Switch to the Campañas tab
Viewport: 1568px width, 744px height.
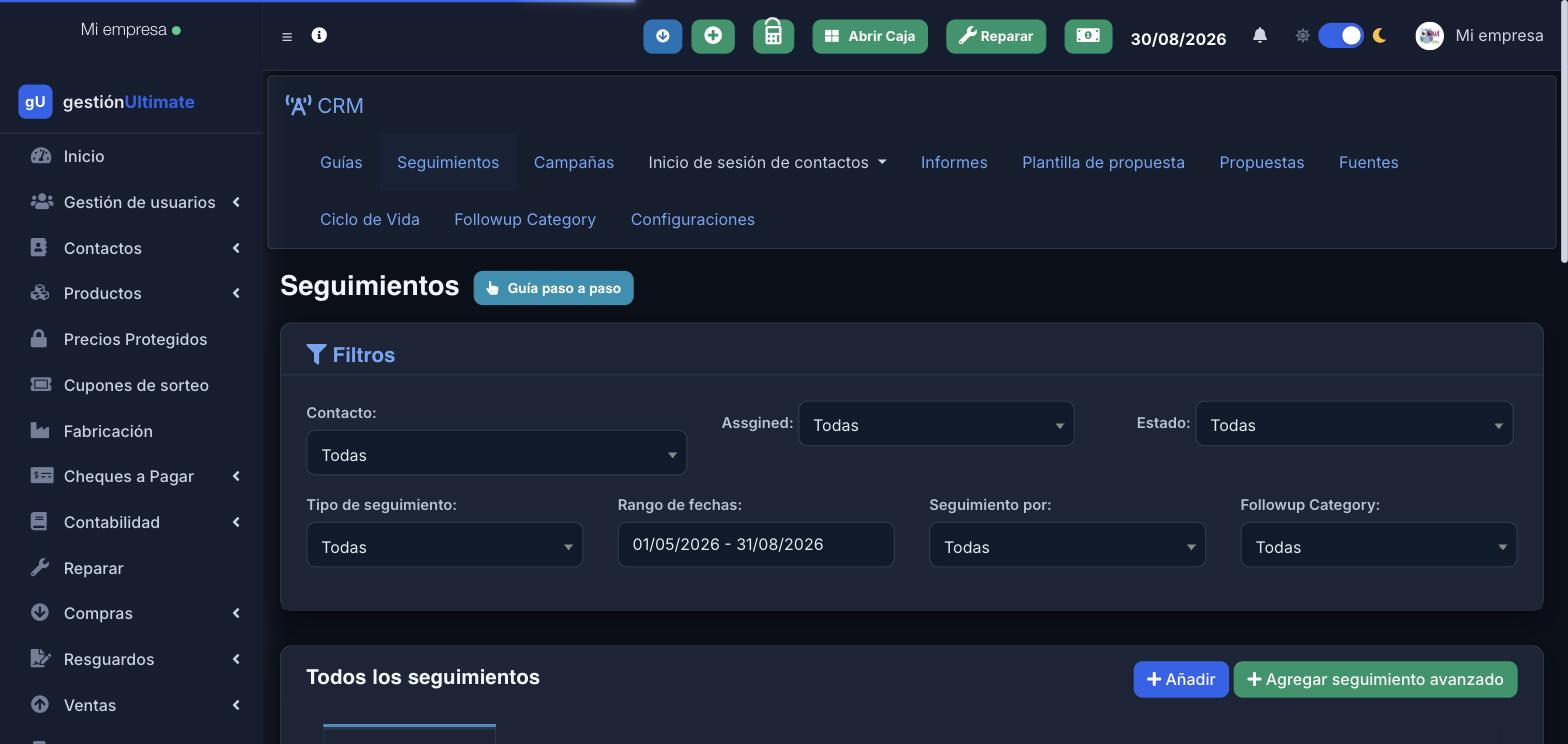[574, 162]
